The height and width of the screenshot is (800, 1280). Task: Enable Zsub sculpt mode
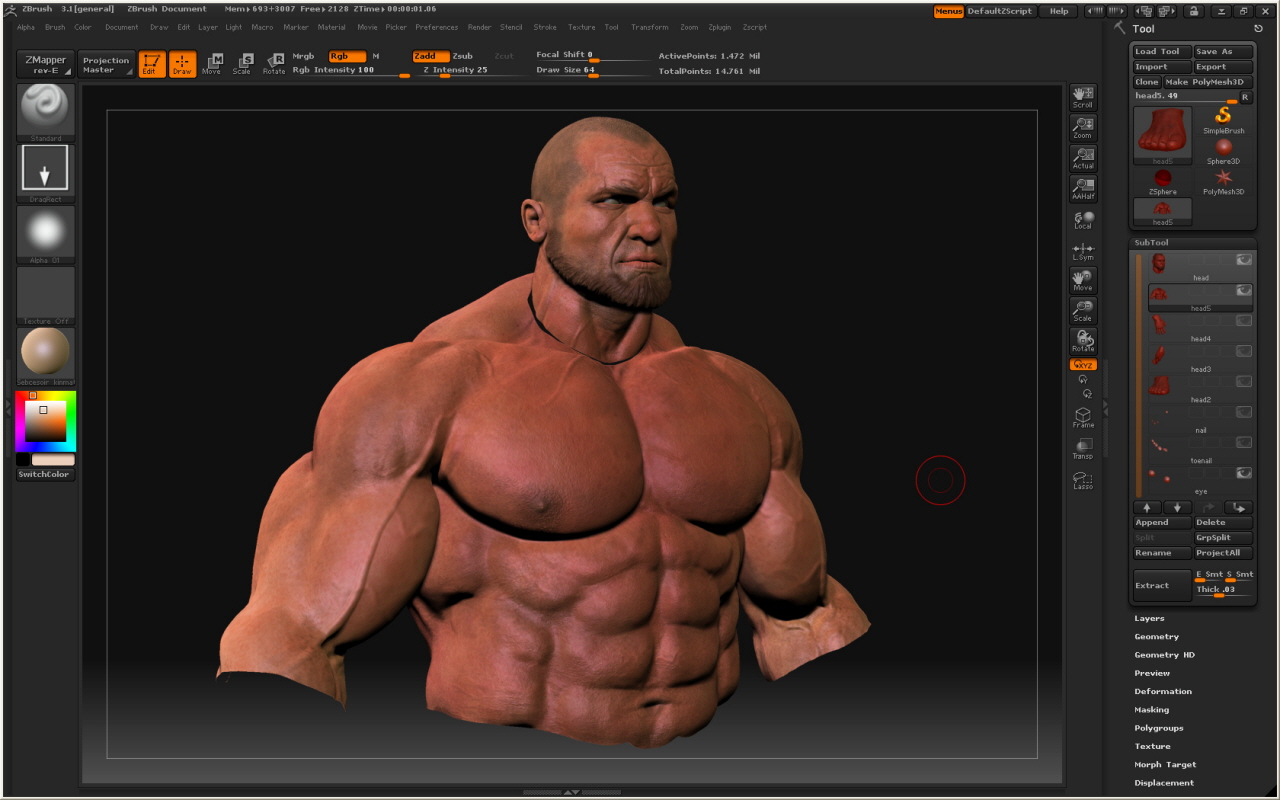[463, 56]
